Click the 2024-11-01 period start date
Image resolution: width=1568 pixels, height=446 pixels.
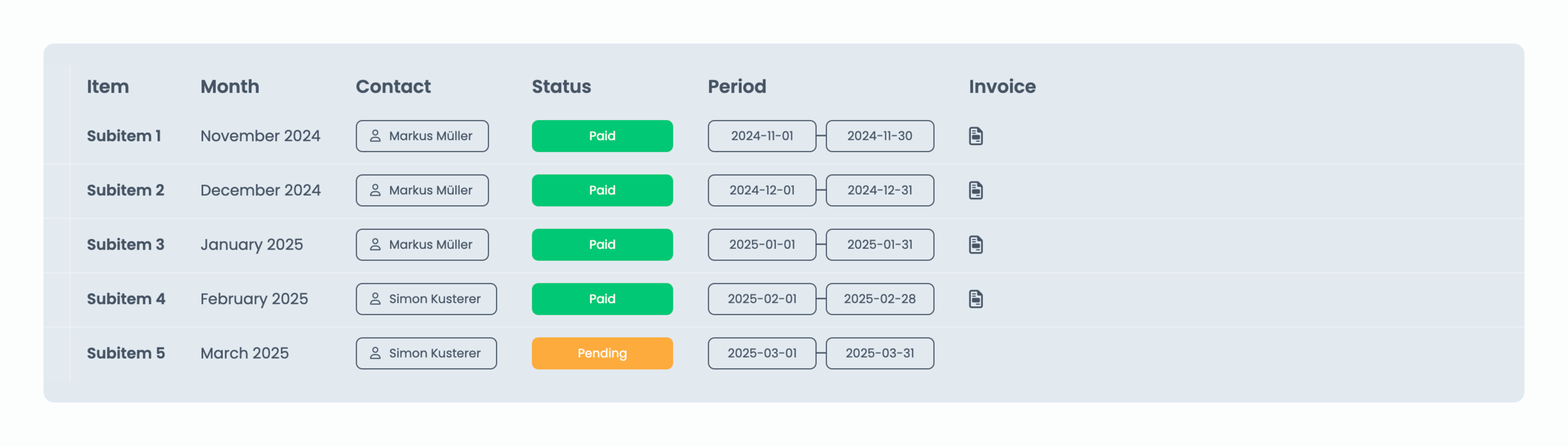(762, 136)
